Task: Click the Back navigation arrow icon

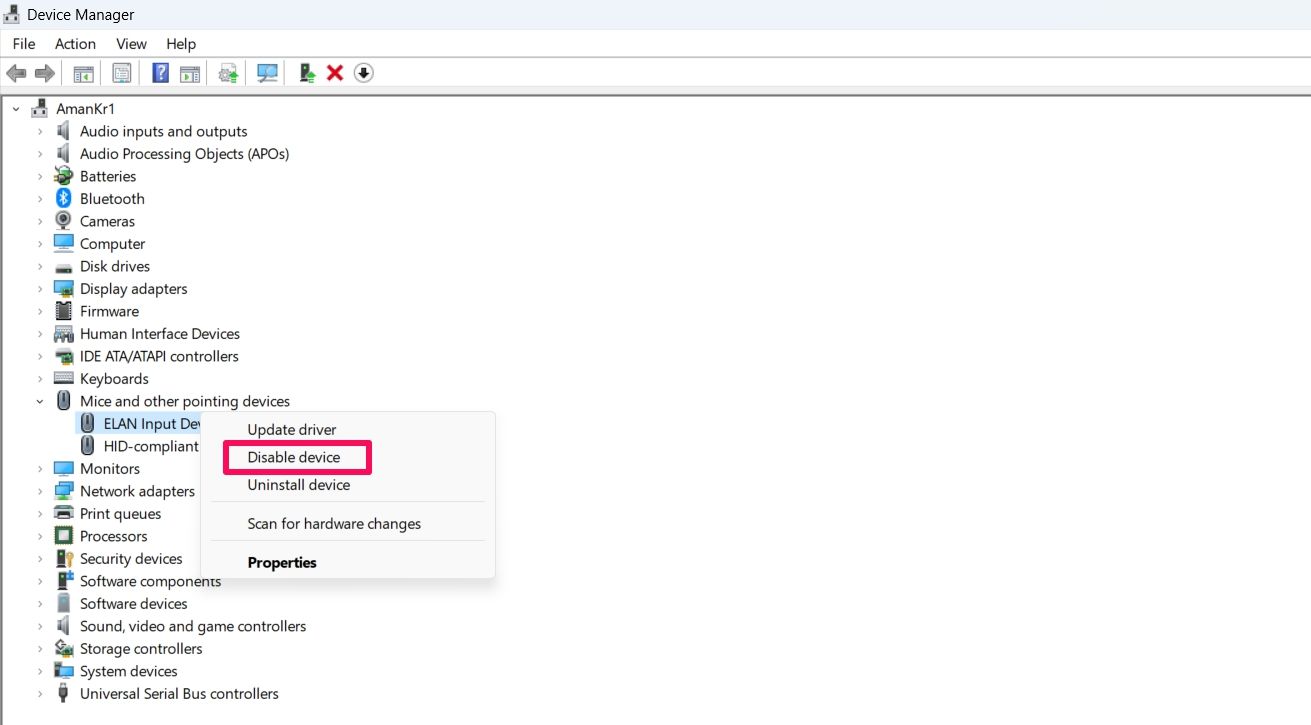Action: [x=16, y=72]
